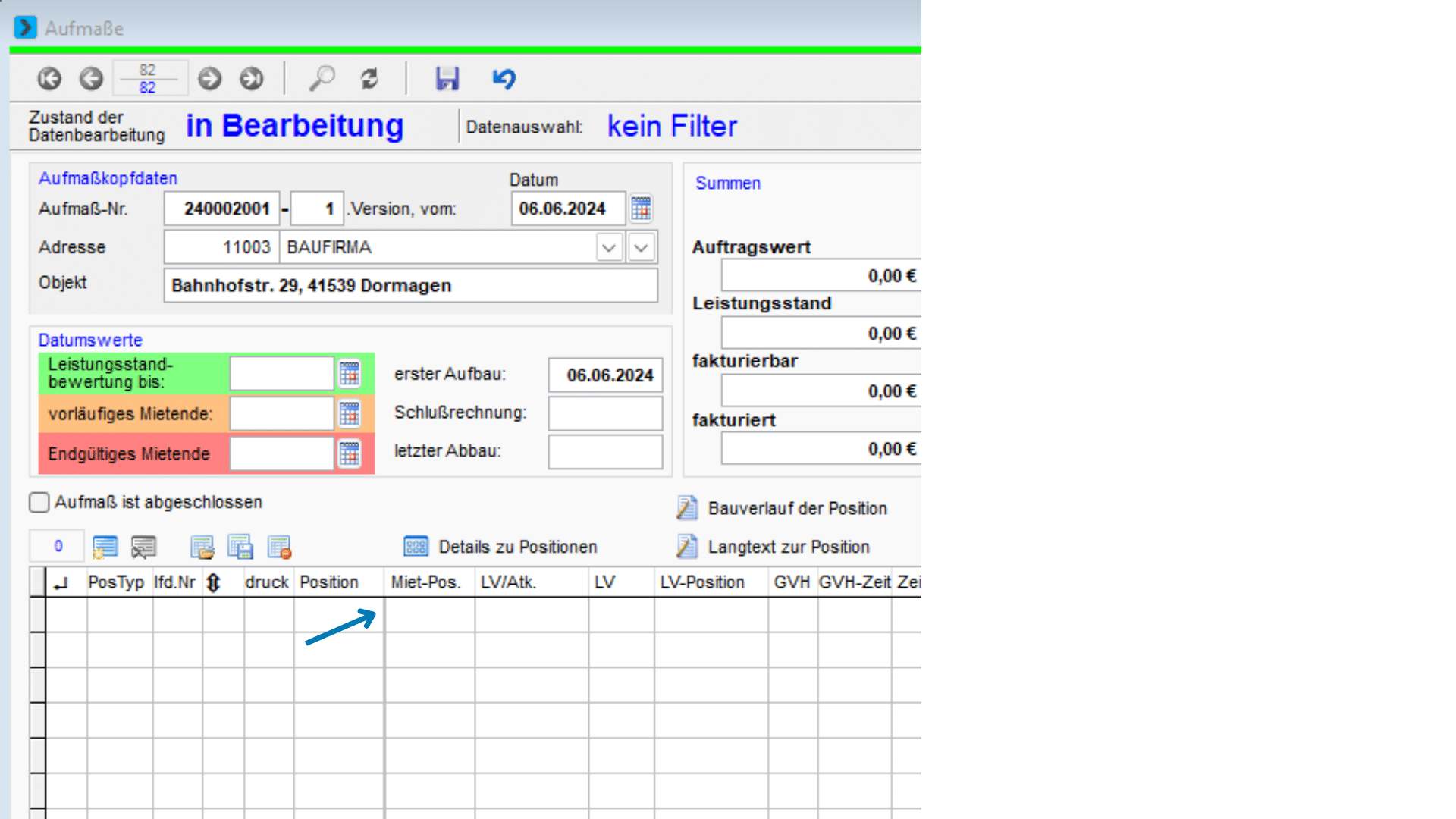Click the GVH column header
Viewport: 1456px width, 819px height.
click(x=792, y=582)
